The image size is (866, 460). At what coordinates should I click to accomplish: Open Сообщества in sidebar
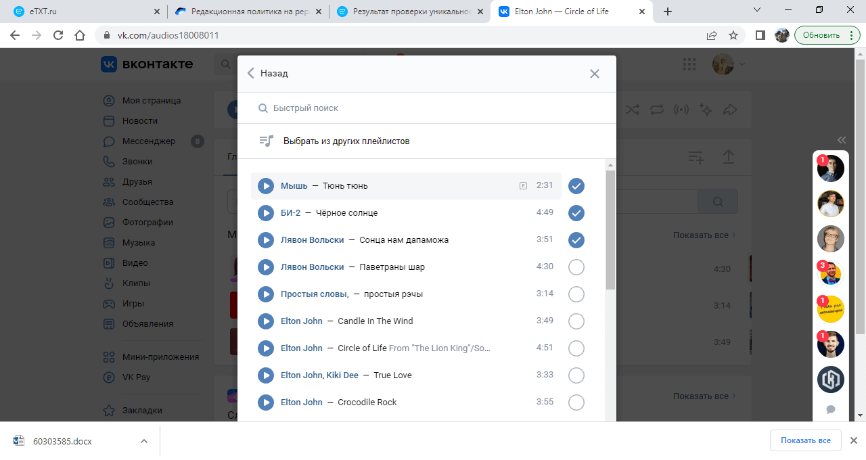coord(147,202)
